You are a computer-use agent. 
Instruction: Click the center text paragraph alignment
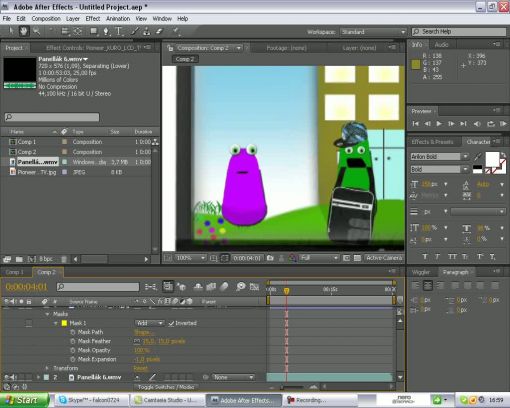tap(428, 285)
